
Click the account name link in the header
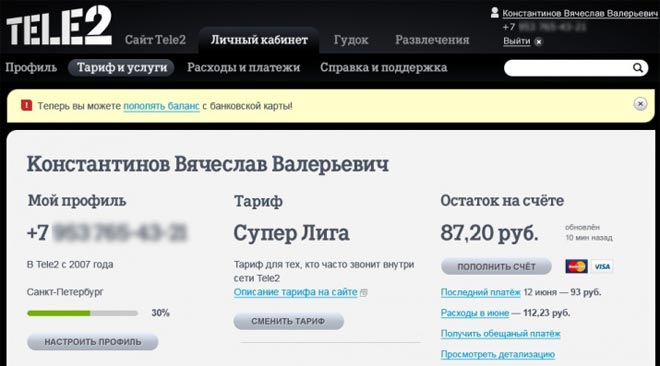(x=580, y=13)
